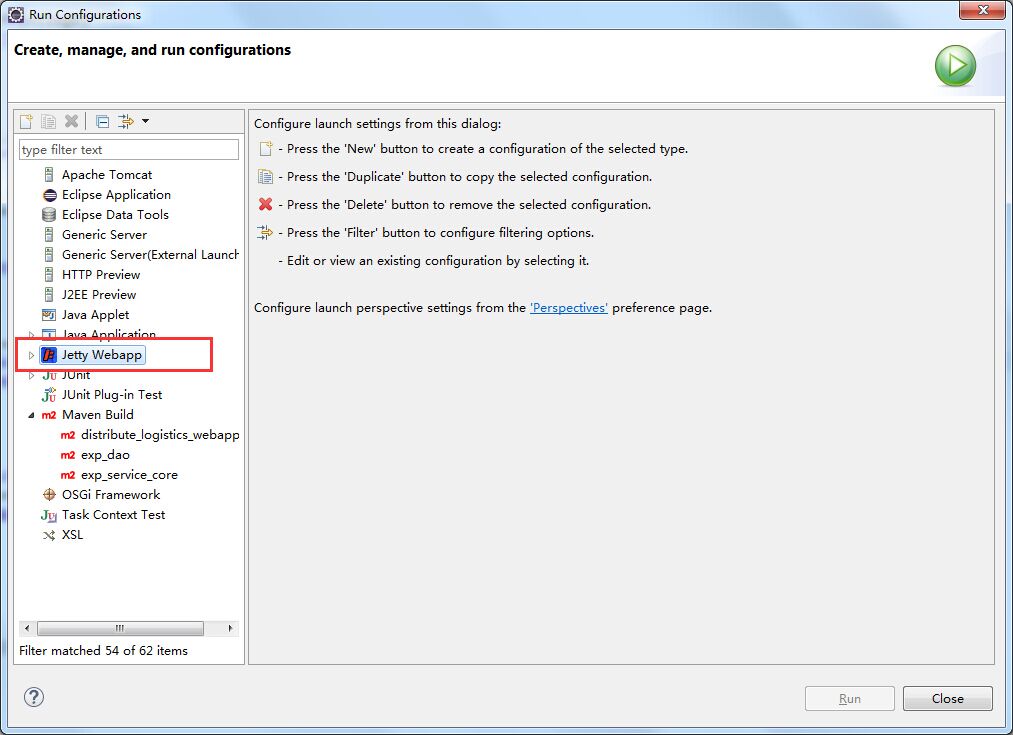Click the JUnit Ju icon
Image resolution: width=1013 pixels, height=735 pixels.
(x=49, y=375)
